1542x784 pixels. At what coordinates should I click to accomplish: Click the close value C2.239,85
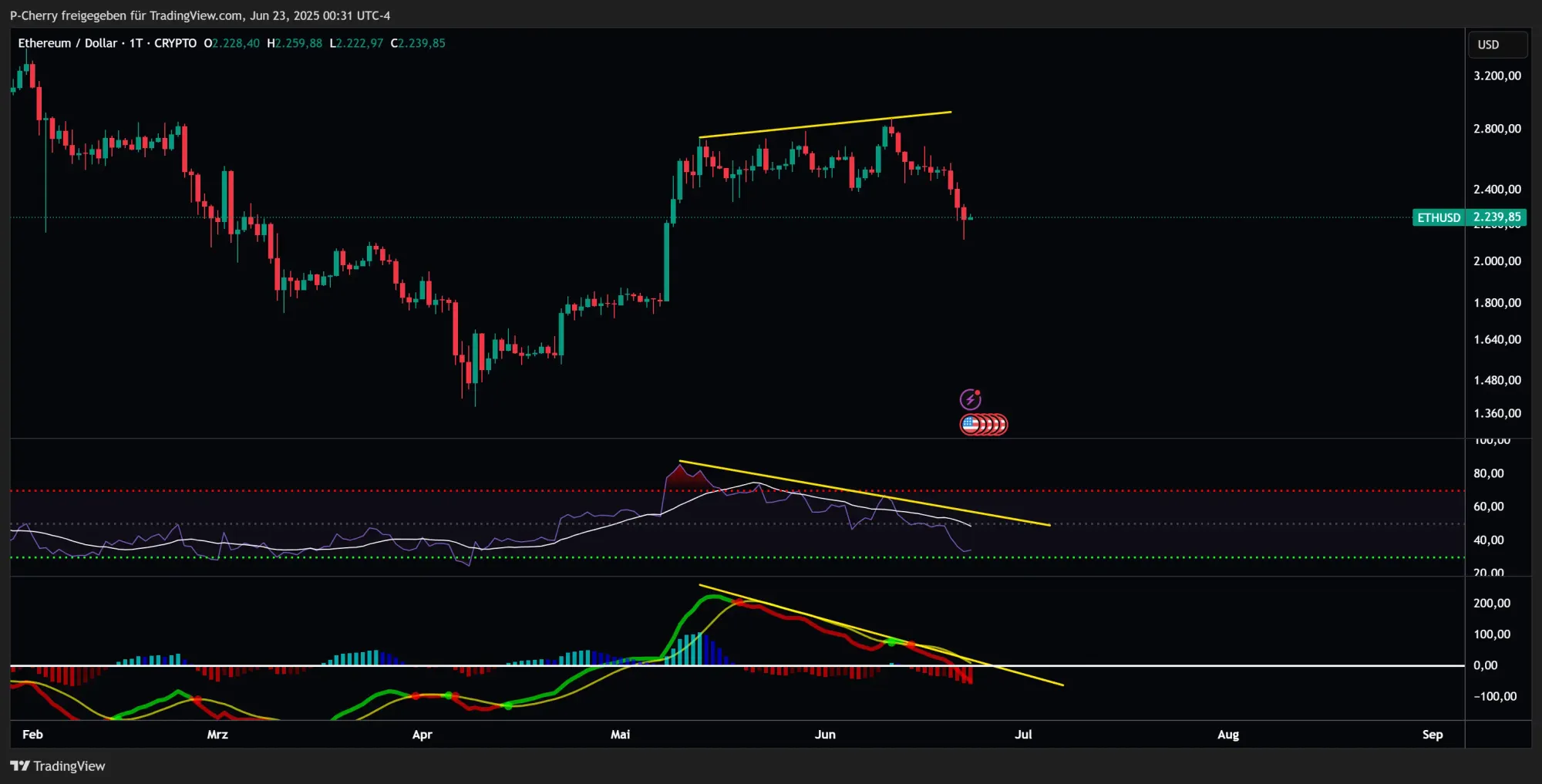[x=418, y=43]
